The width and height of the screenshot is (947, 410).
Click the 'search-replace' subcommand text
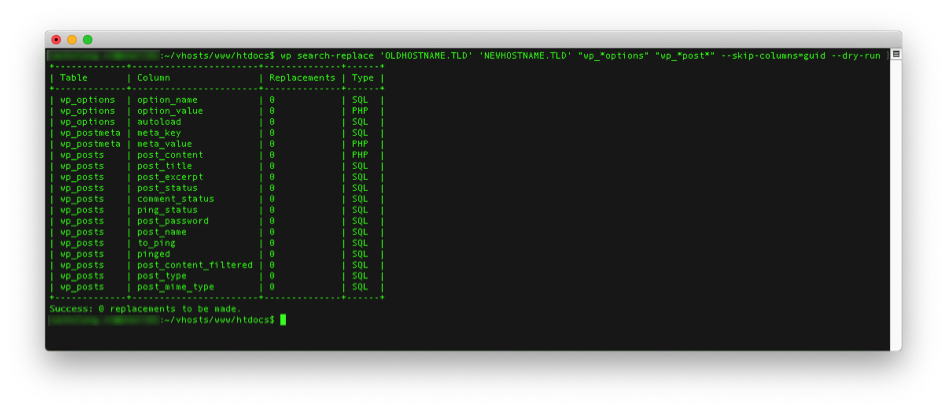tap(335, 56)
